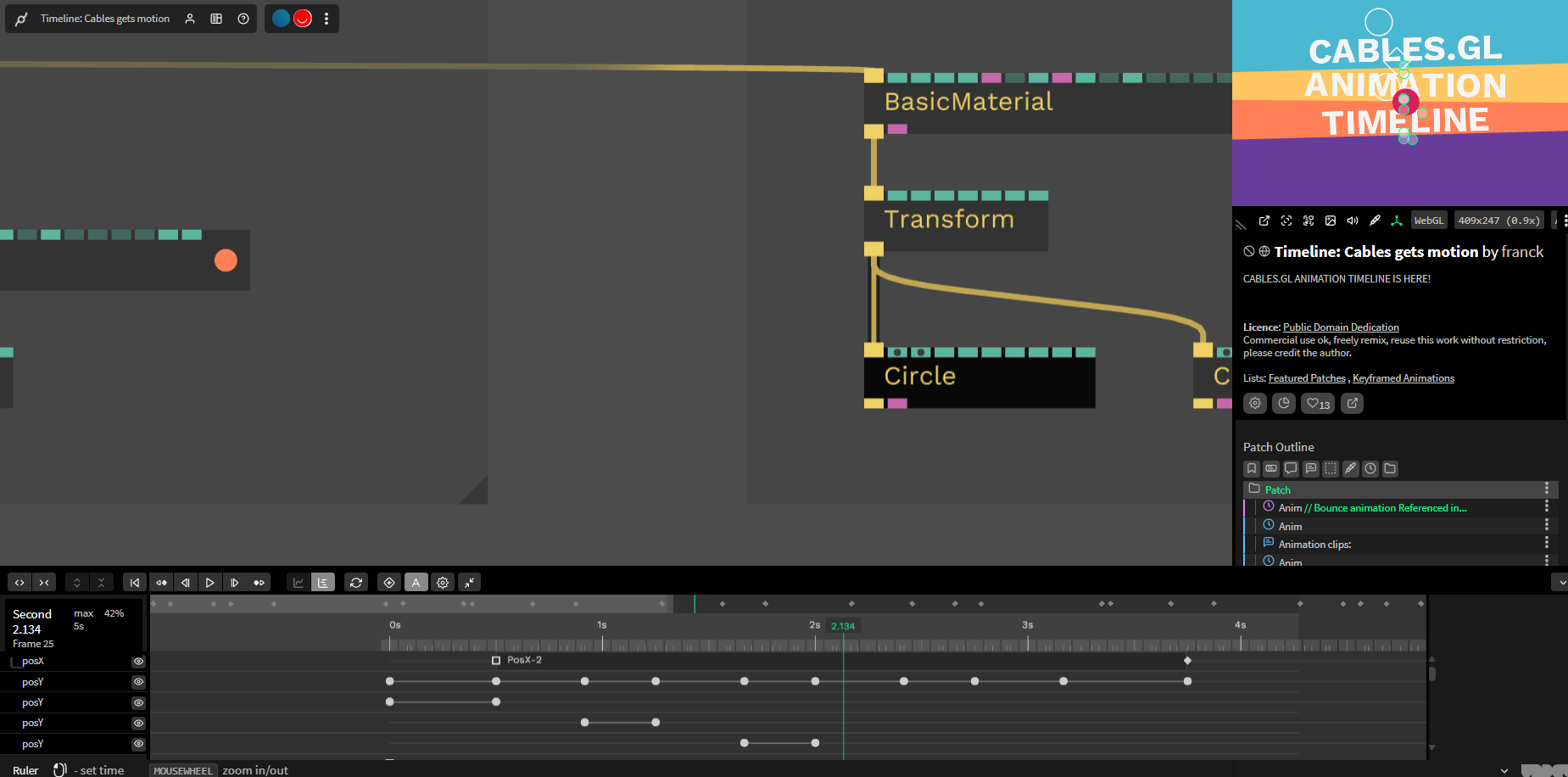This screenshot has height=777, width=1568.
Task: Switch to curve graph view in timeline
Action: click(x=299, y=582)
